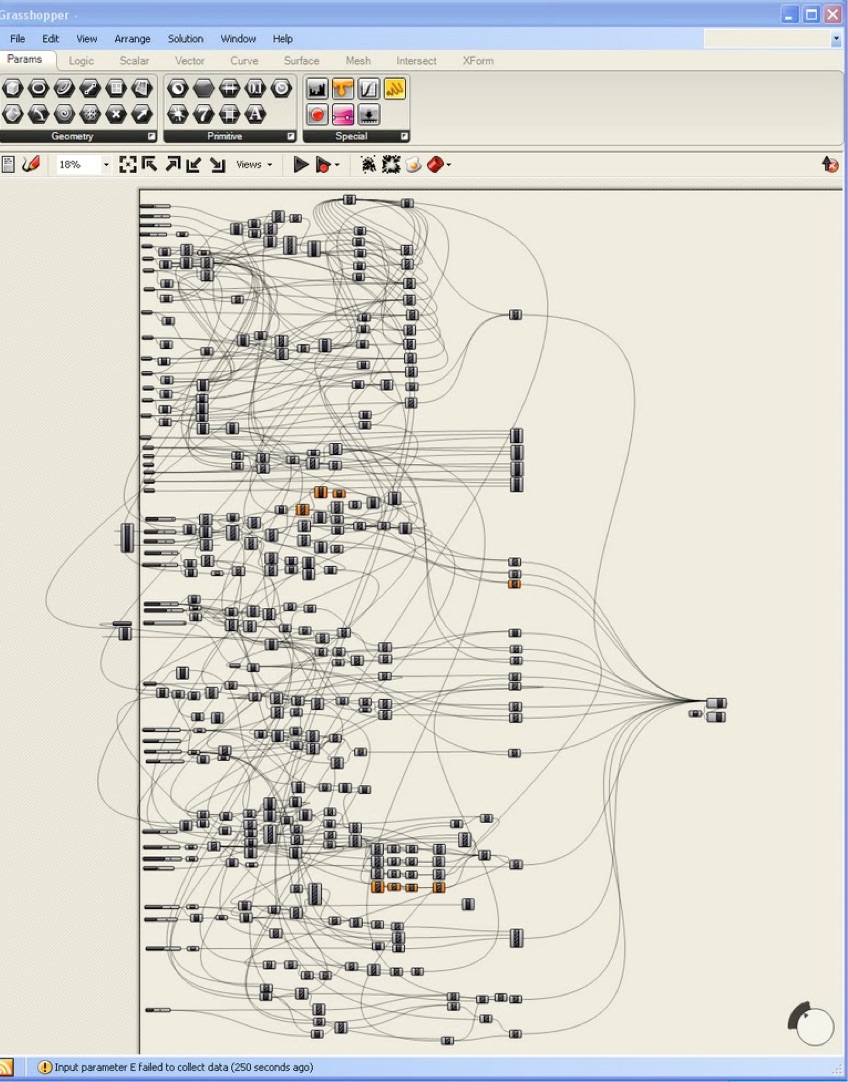Switch to the Curve tab

pos(244,61)
